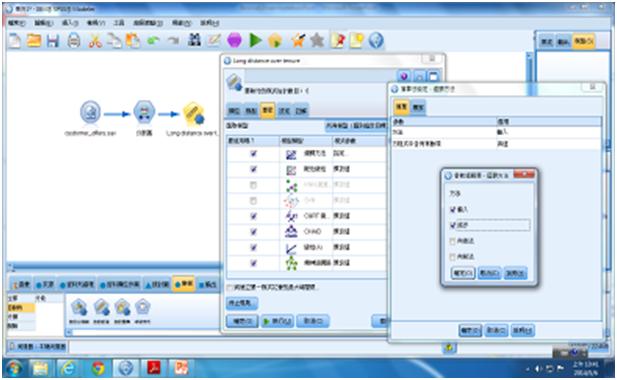Select the customer_offers.sav source node on canvas
The height and width of the screenshot is (380, 617).
pos(90,112)
